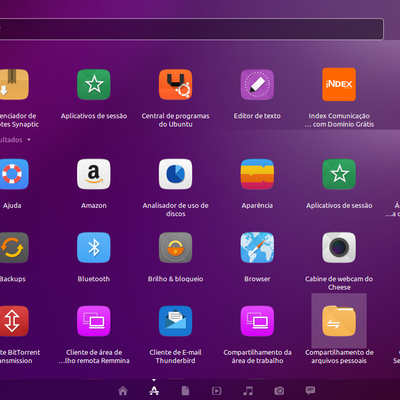
Task: Open Compartilhamento da área de trabalho
Action: pos(257,321)
